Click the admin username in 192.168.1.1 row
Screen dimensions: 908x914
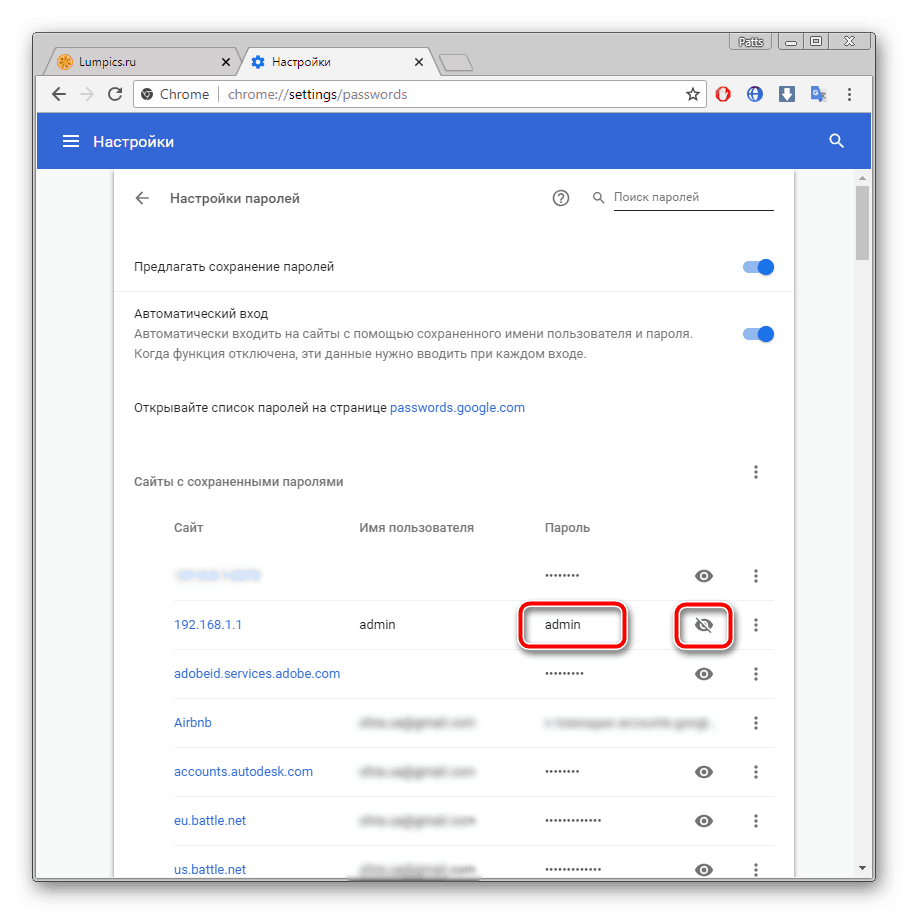coord(377,625)
